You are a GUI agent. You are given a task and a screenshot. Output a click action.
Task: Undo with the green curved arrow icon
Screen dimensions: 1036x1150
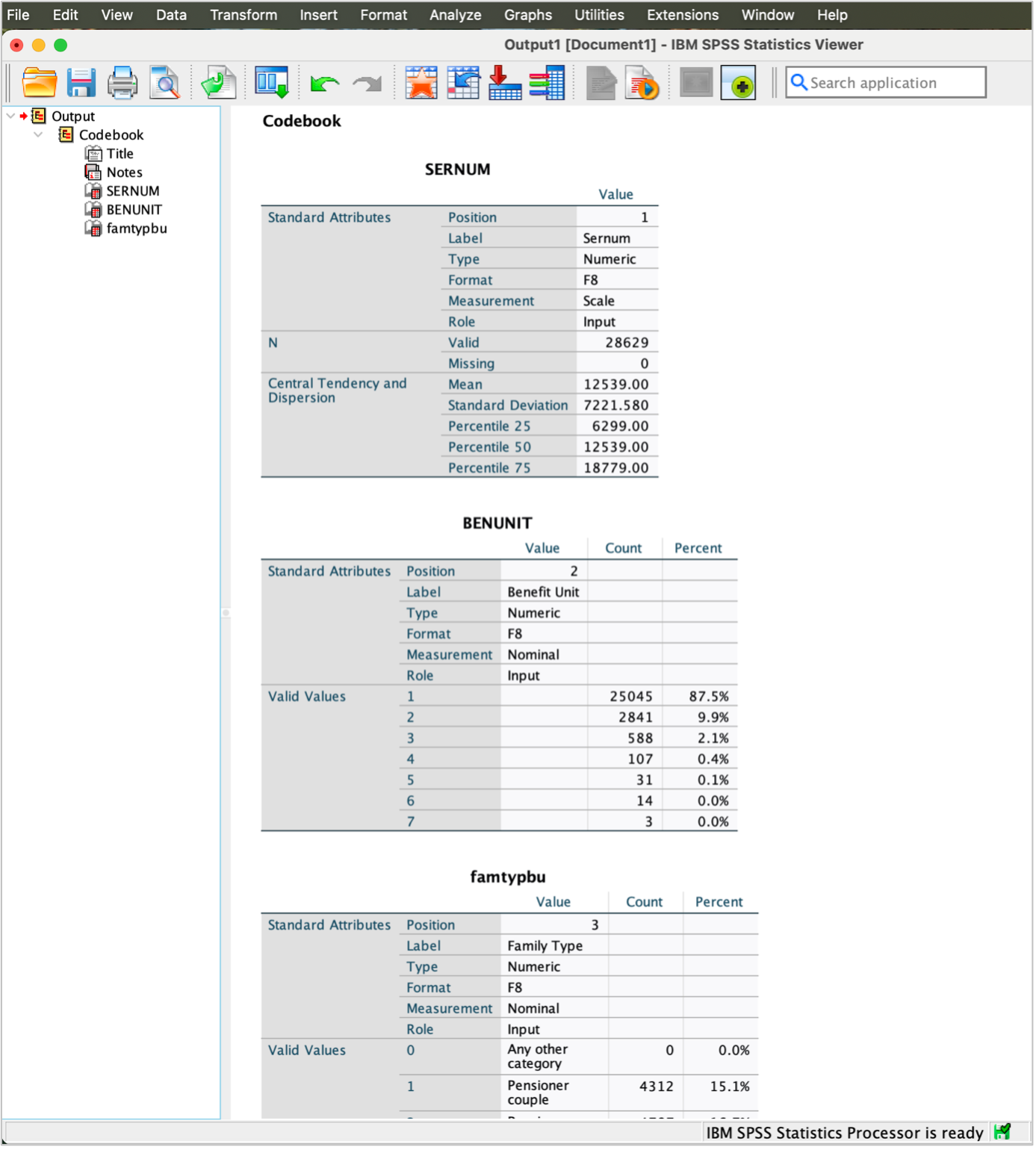(325, 84)
